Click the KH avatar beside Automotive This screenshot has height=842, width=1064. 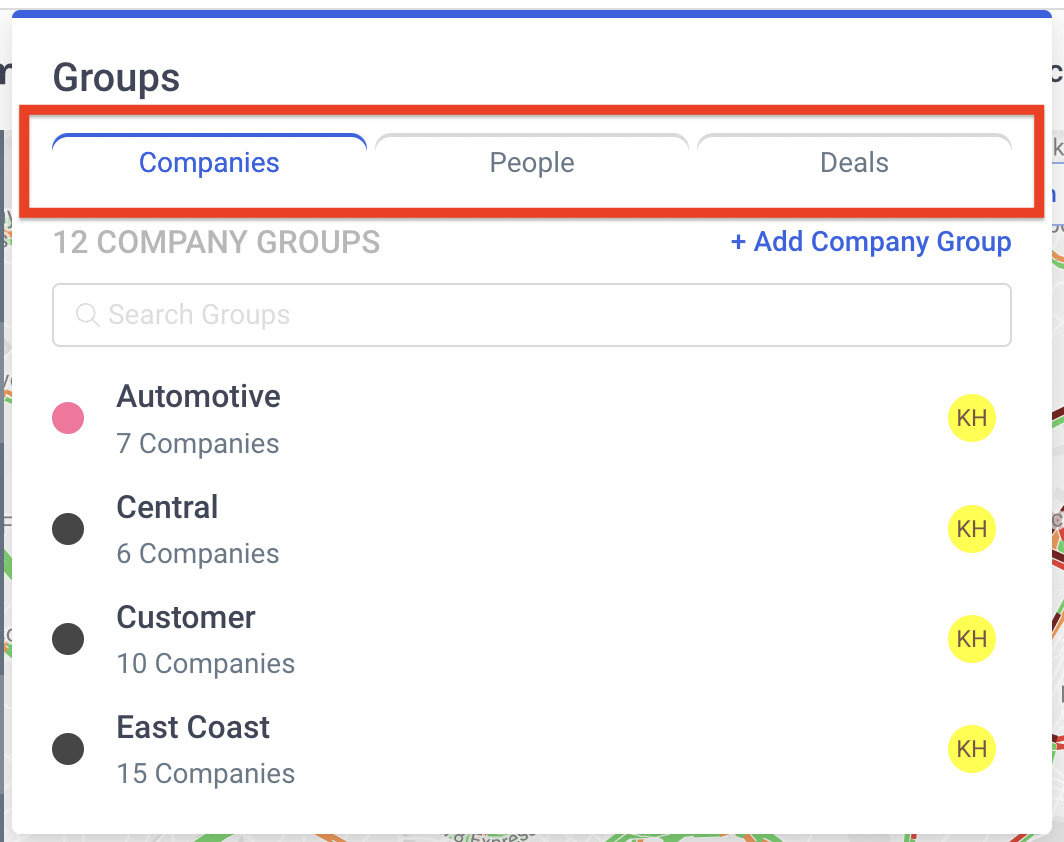click(972, 418)
